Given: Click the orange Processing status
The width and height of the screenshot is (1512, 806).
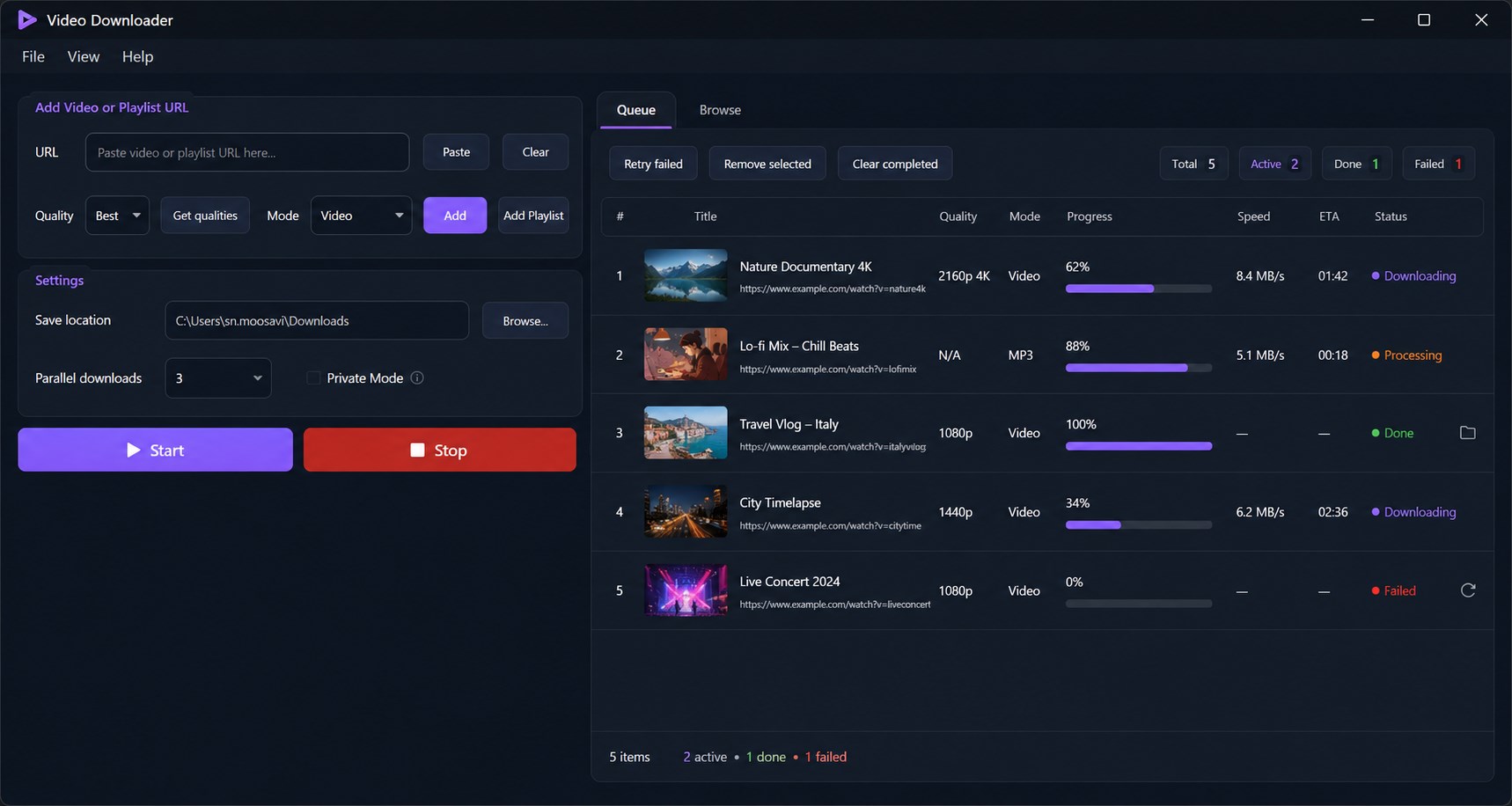Looking at the screenshot, I should [1406, 355].
